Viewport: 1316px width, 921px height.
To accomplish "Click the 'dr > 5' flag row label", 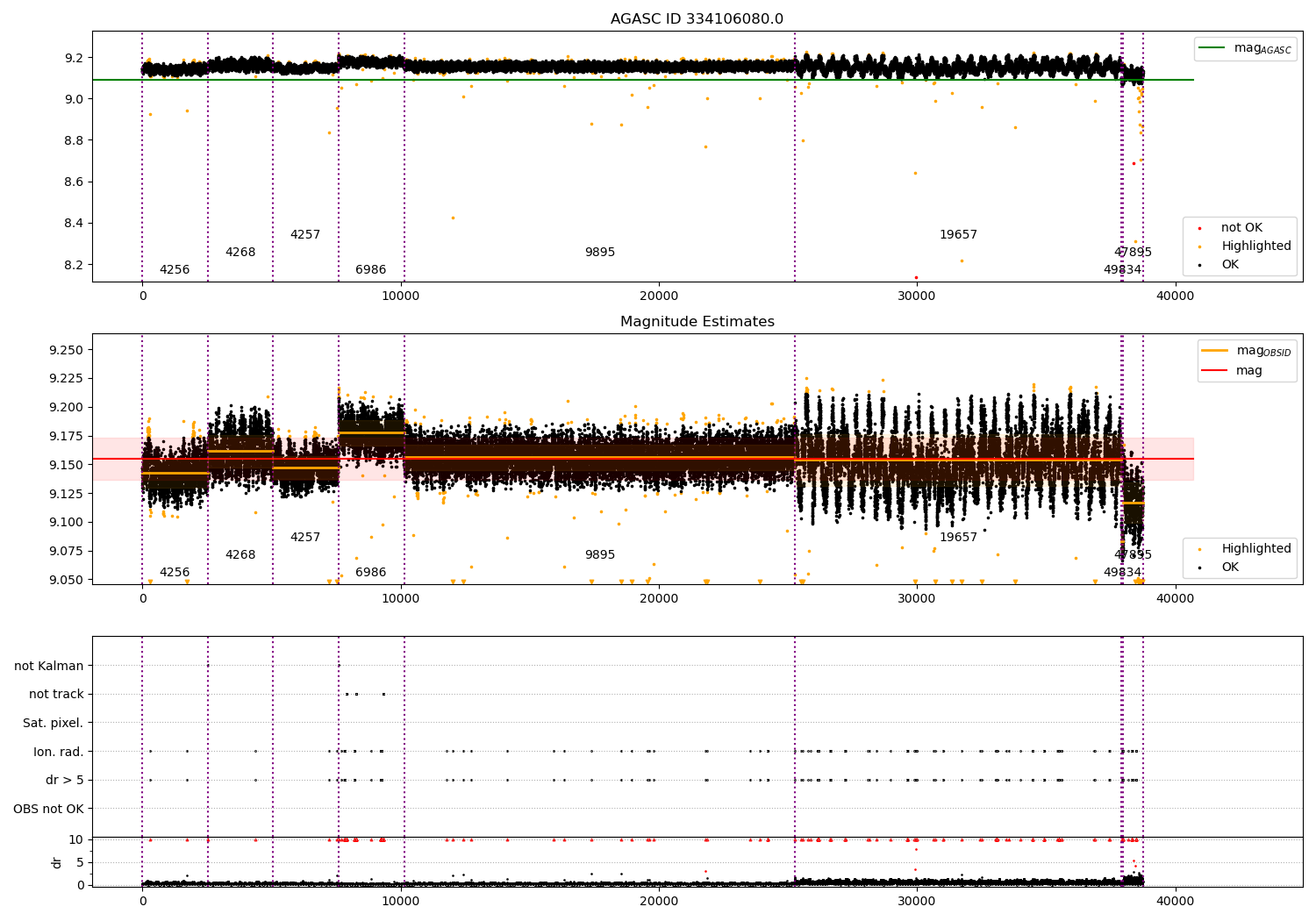I will (65, 781).
